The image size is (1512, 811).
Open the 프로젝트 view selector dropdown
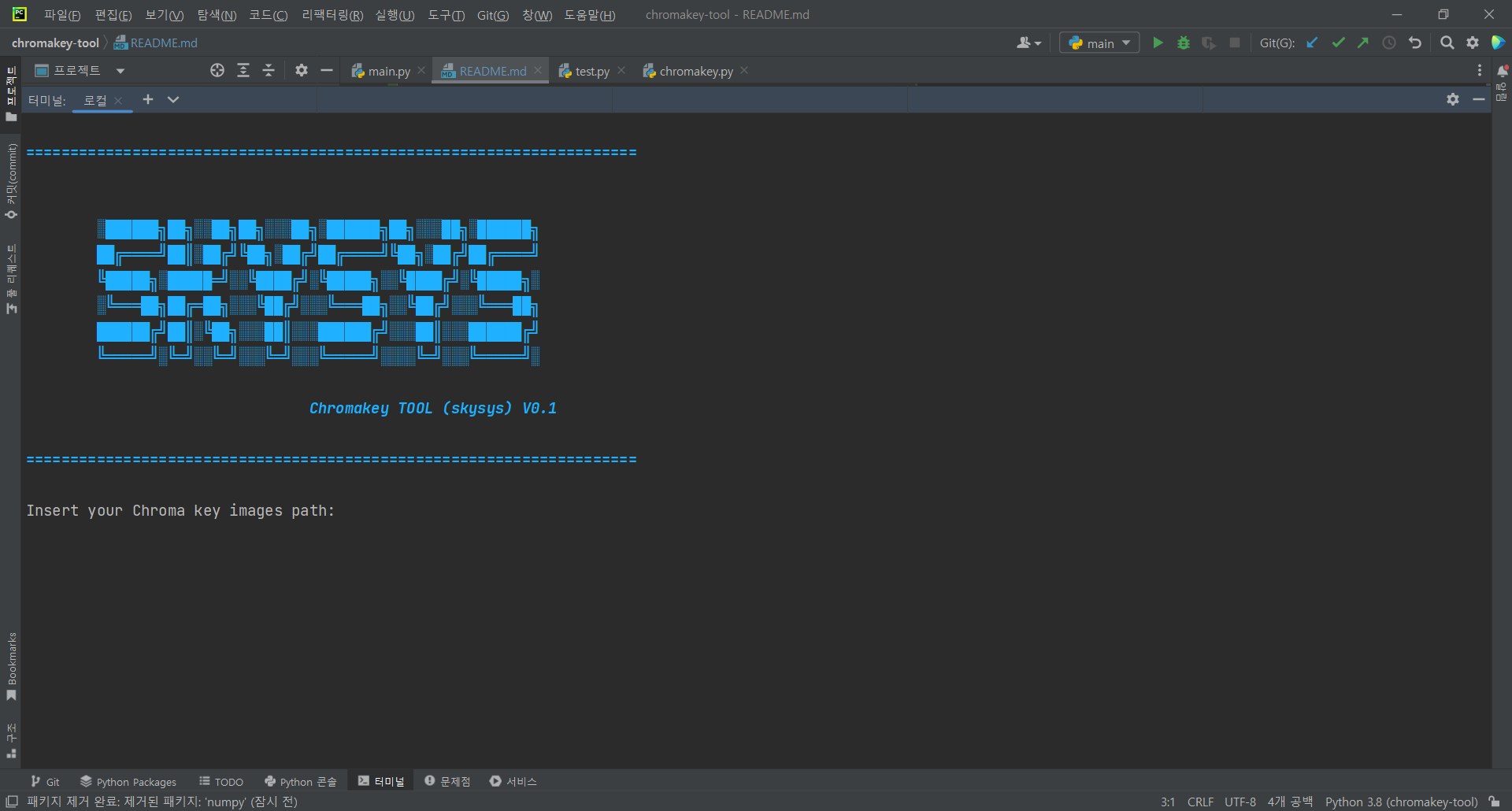pyautogui.click(x=120, y=70)
